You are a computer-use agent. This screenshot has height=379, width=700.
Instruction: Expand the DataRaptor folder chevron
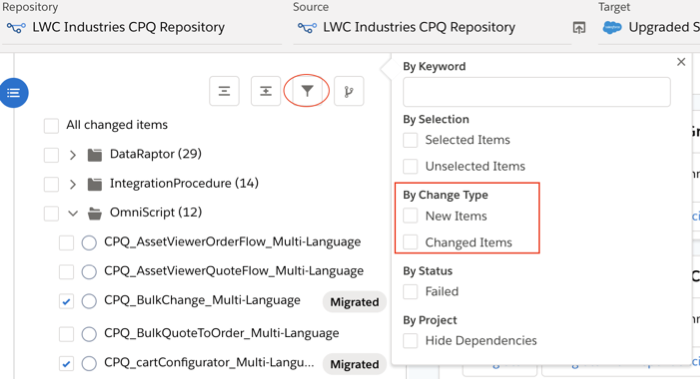[73, 155]
